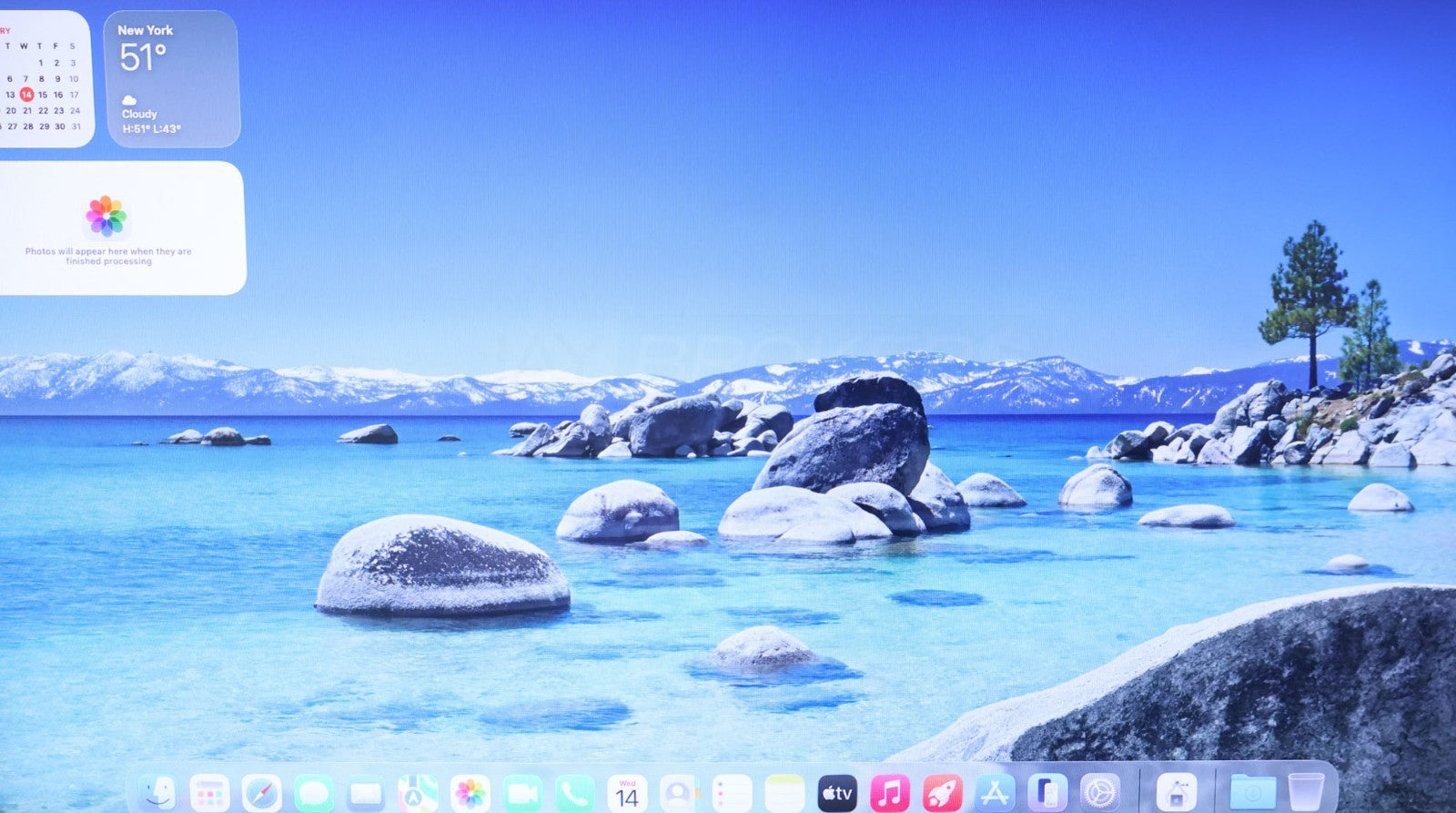Open the Mail app in dock
1456x813 pixels.
tap(366, 793)
